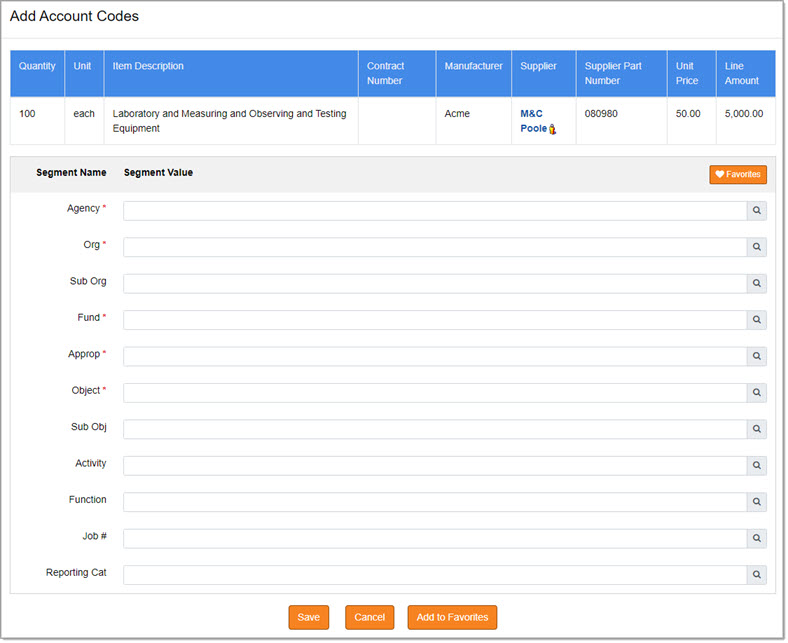This screenshot has width=788, height=643.
Task: Focus the Activity input field
Action: point(435,466)
